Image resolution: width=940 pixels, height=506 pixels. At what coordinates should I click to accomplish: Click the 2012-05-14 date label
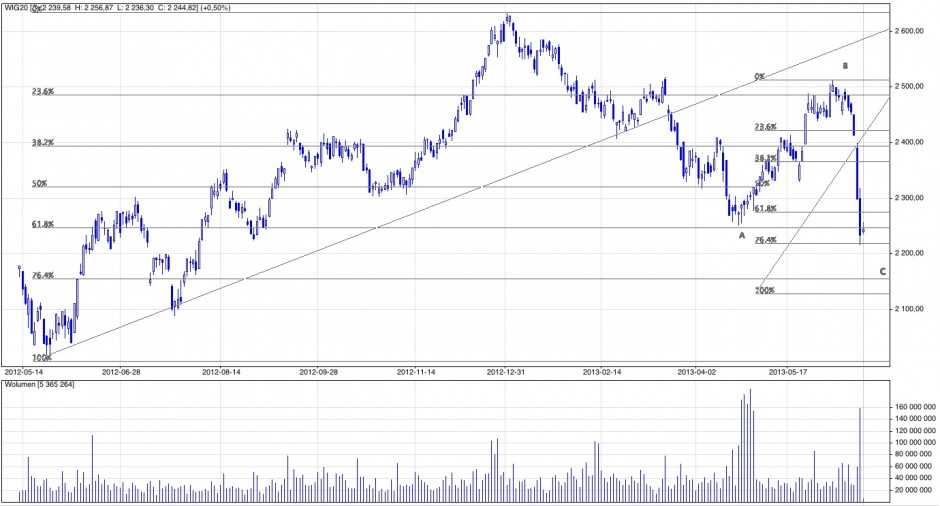pyautogui.click(x=25, y=371)
